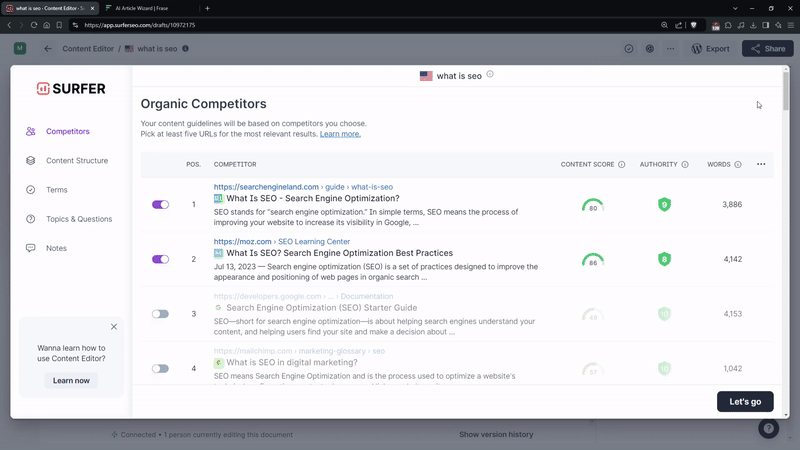This screenshot has height=450, width=800.
Task: Click the Terms checkmark icon
Action: coord(31,190)
